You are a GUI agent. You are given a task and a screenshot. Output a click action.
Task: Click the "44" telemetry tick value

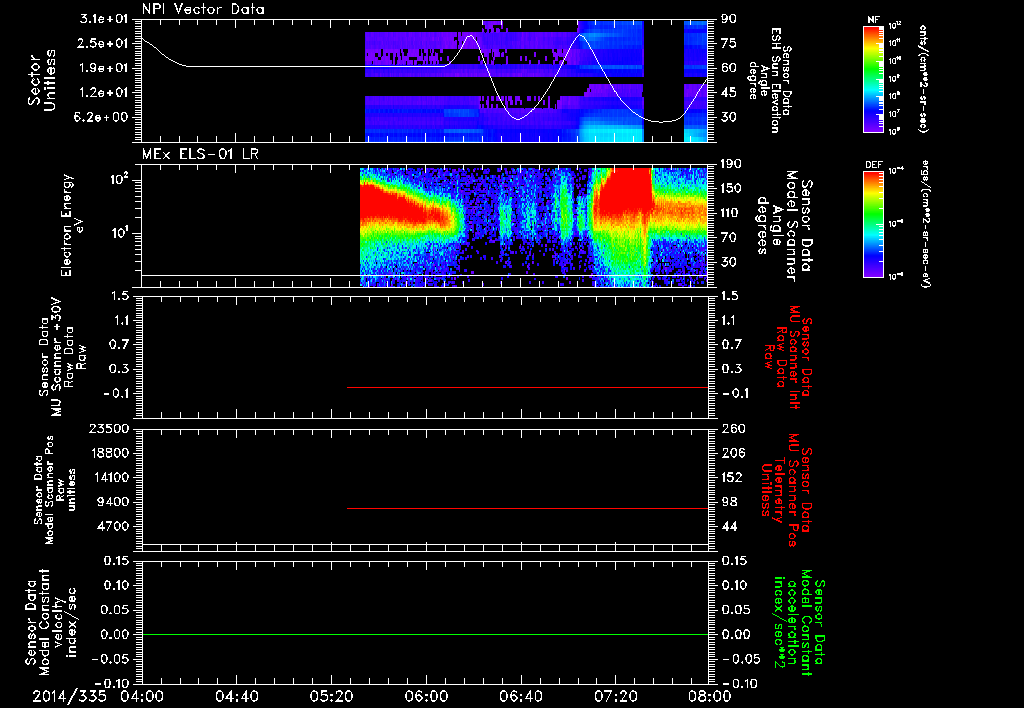(729, 526)
